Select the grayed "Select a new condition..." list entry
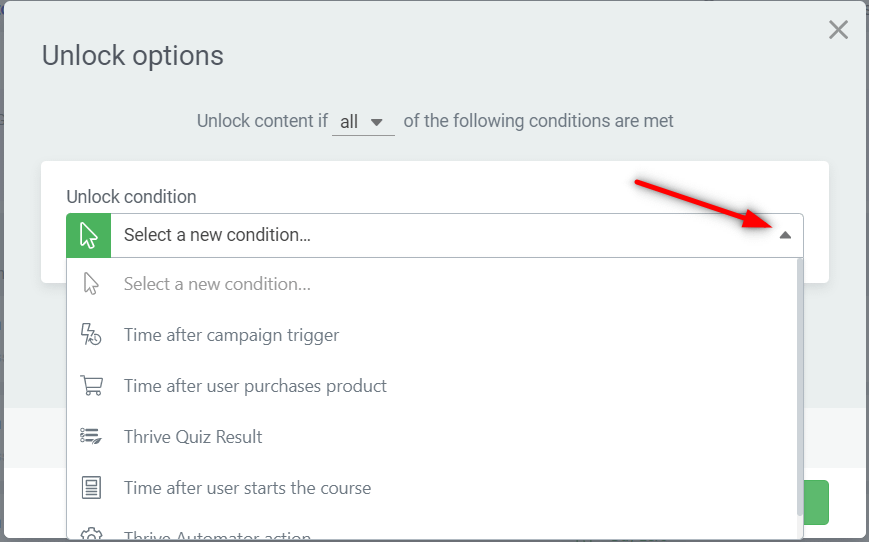 point(217,284)
